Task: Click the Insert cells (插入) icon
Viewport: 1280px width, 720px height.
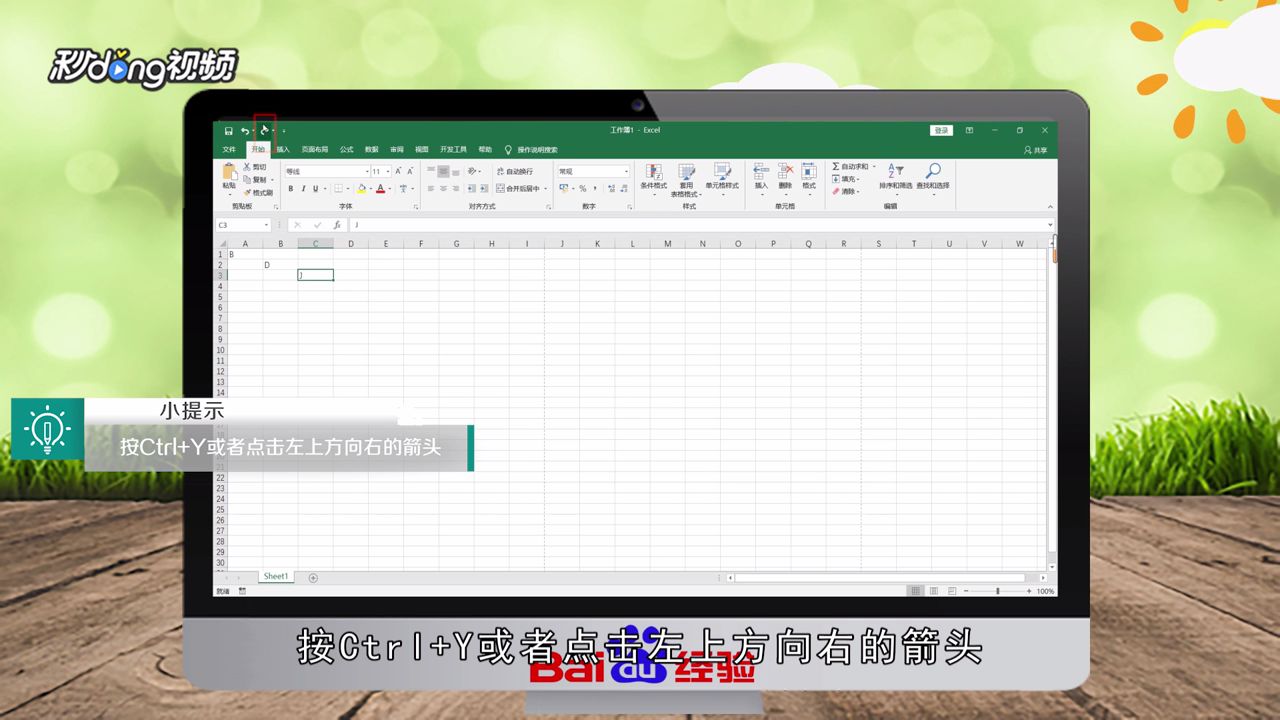Action: point(761,171)
